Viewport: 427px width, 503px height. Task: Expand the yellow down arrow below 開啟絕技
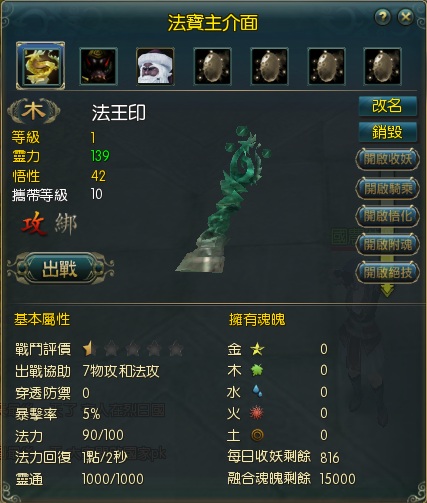point(387,290)
